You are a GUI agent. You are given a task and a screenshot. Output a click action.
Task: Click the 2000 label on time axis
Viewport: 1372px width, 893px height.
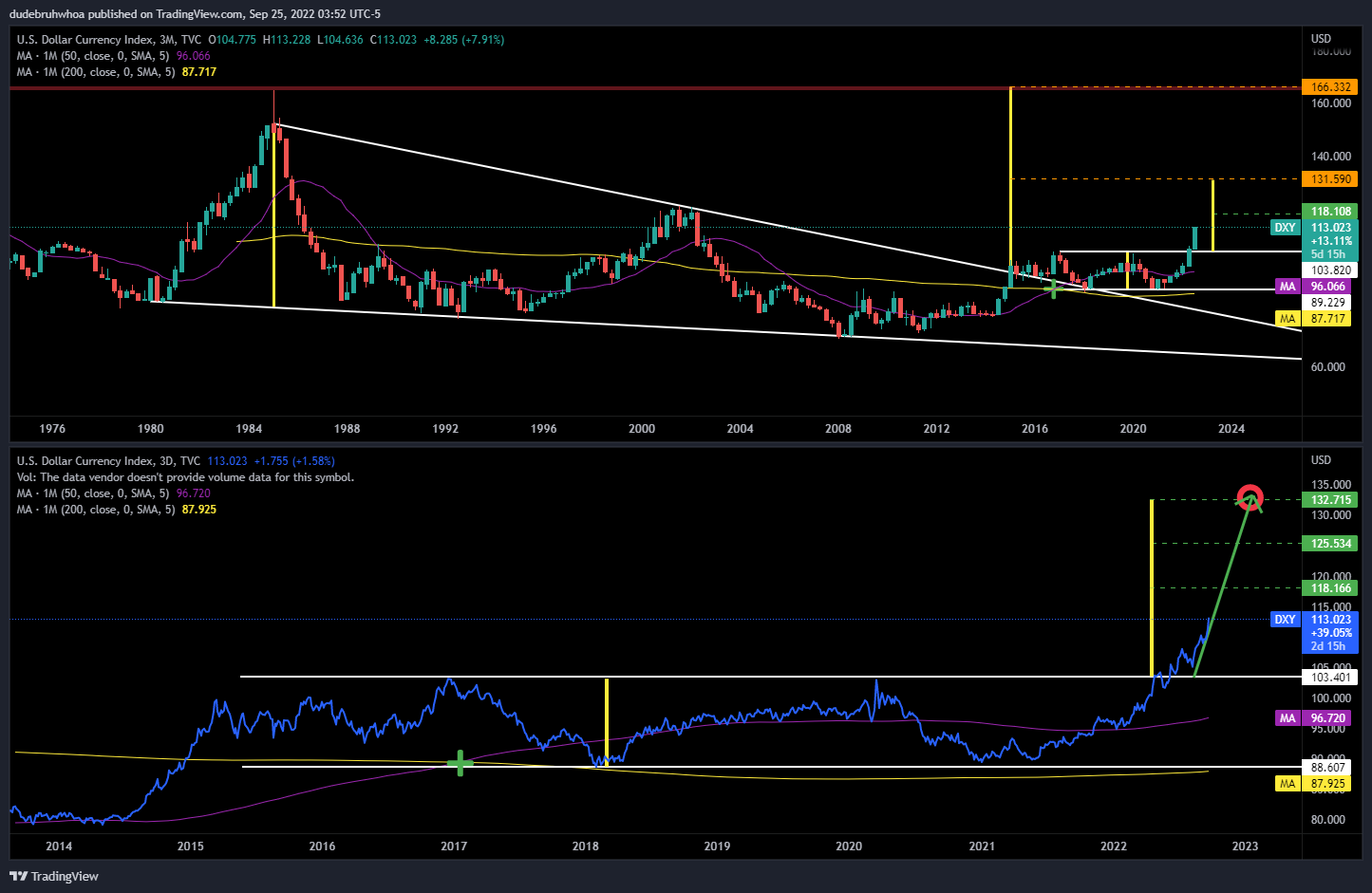tap(642, 429)
